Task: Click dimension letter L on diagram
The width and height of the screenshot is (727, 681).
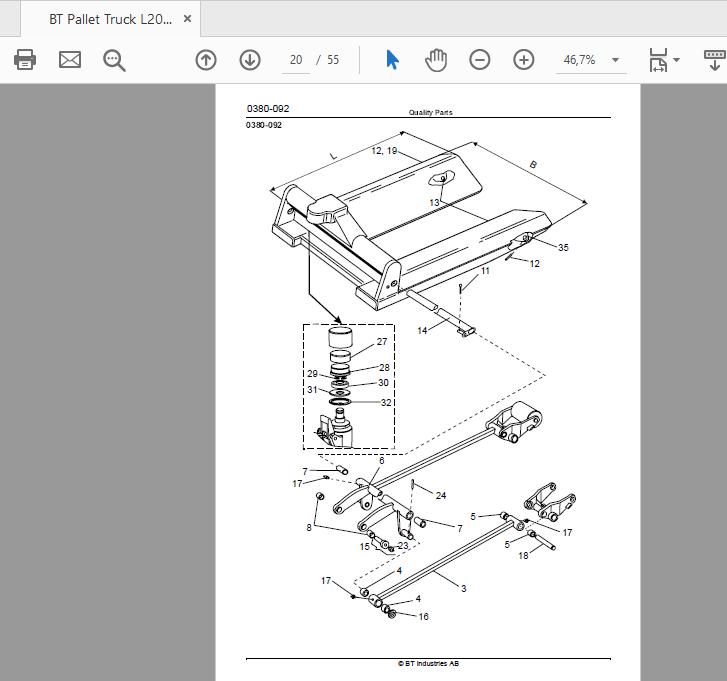Action: tap(334, 156)
